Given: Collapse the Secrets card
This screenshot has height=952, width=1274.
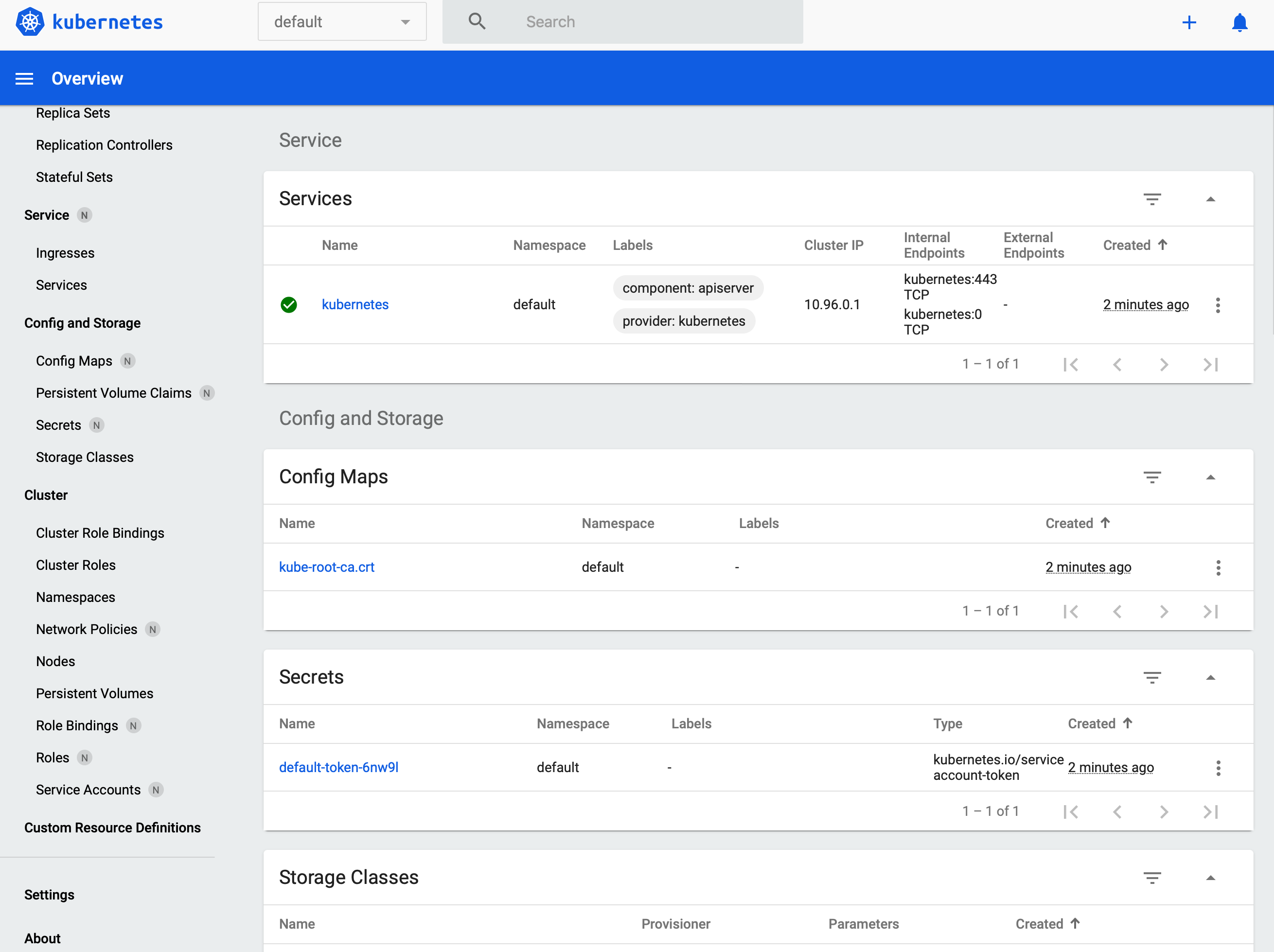Looking at the screenshot, I should 1211,678.
